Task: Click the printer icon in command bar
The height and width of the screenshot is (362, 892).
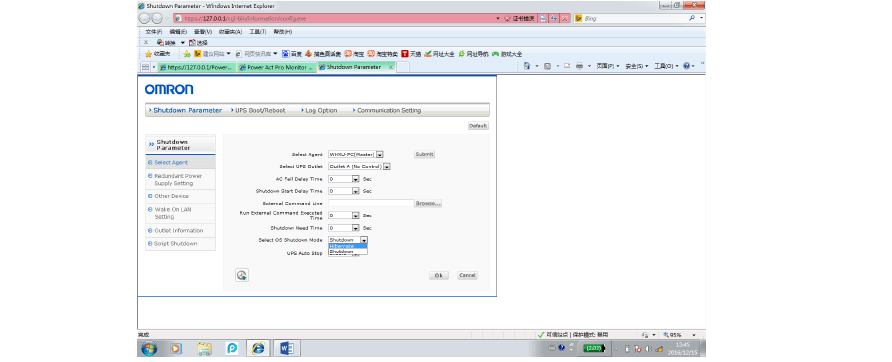Action: [x=580, y=66]
